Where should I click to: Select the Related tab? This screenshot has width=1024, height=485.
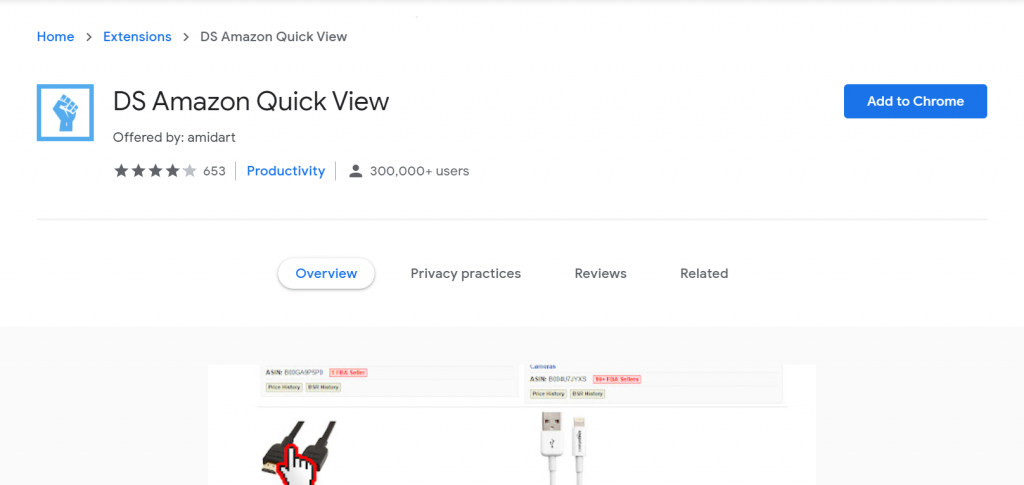[704, 274]
